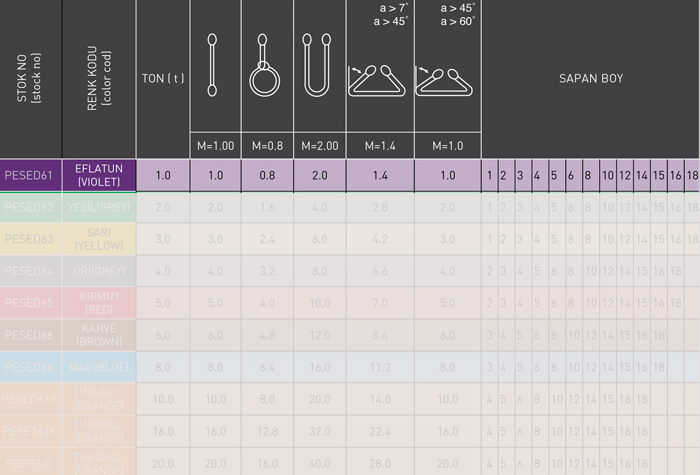Image resolution: width=700 pixels, height=475 pixels.
Task: Click the M=1.4 factor label
Action: (380, 146)
